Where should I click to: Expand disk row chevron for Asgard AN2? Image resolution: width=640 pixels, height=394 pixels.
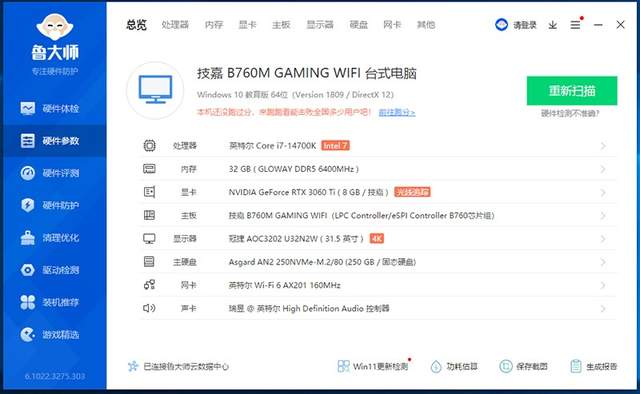(603, 262)
